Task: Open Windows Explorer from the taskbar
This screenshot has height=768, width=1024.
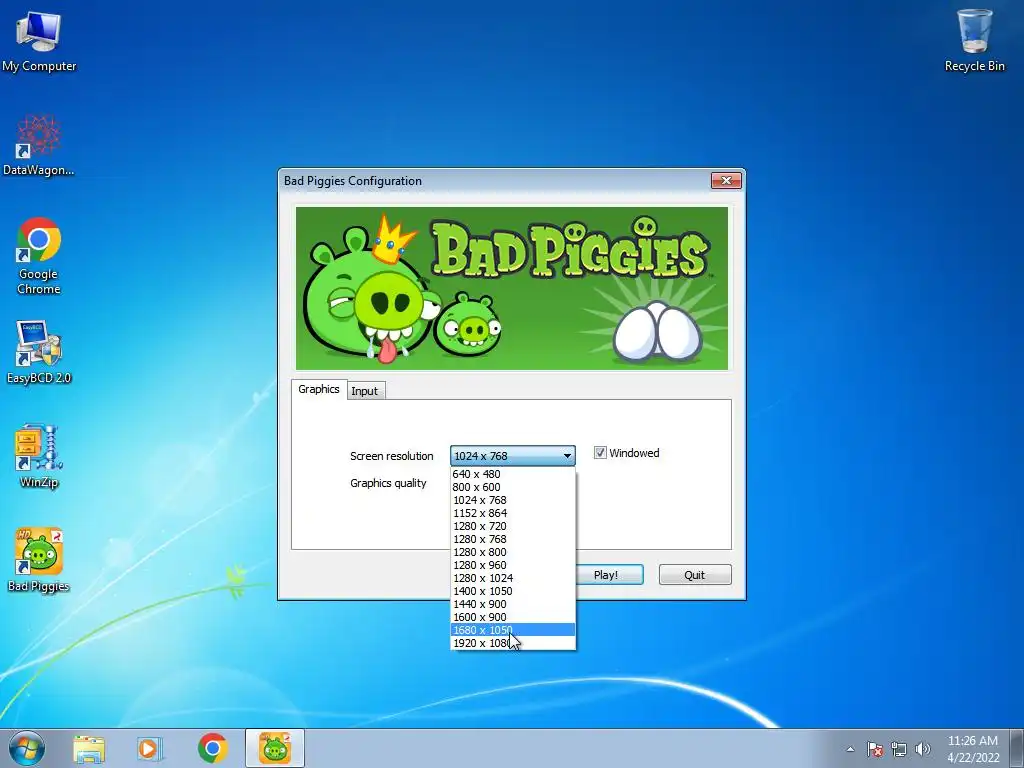Action: tap(89, 748)
